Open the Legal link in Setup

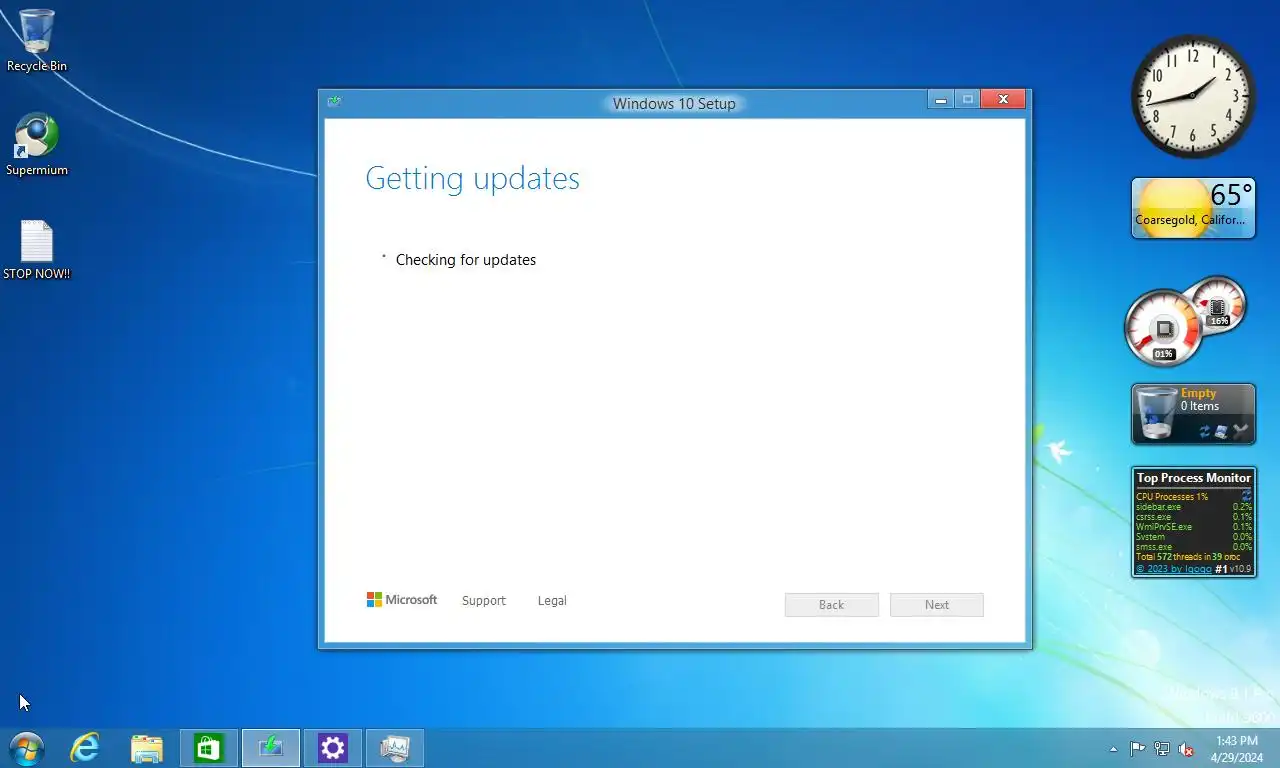pos(552,601)
